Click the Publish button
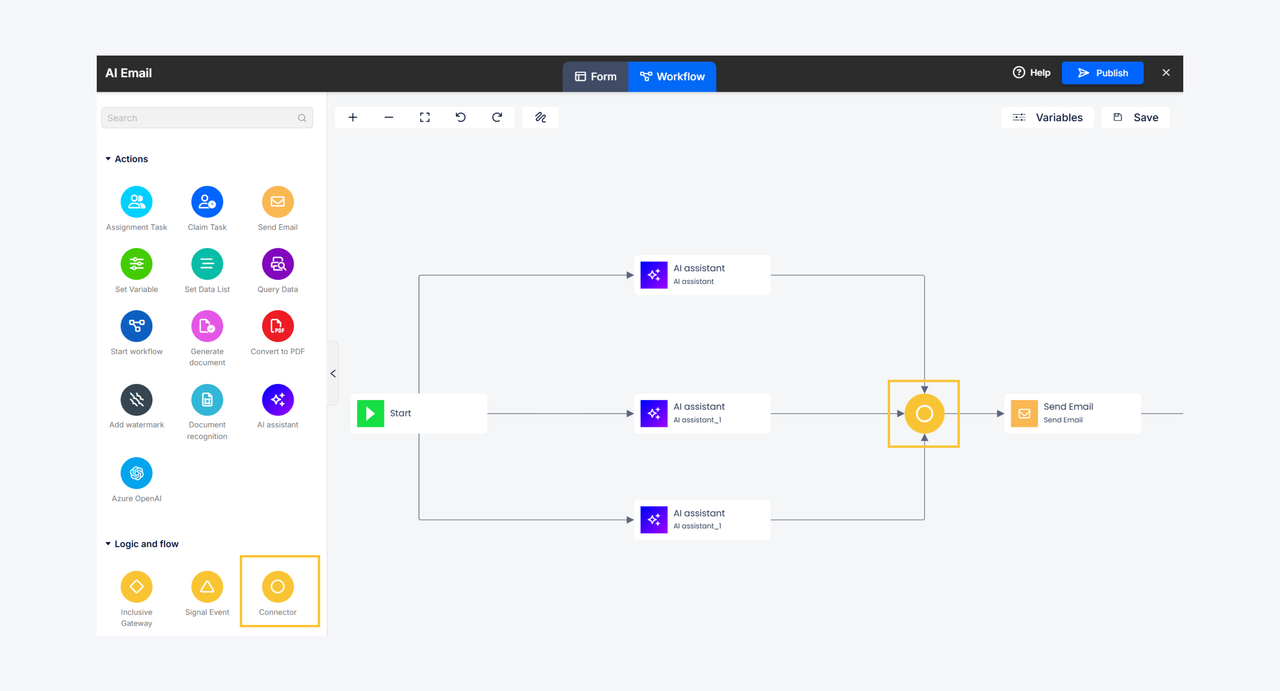The height and width of the screenshot is (691, 1280). tap(1102, 73)
